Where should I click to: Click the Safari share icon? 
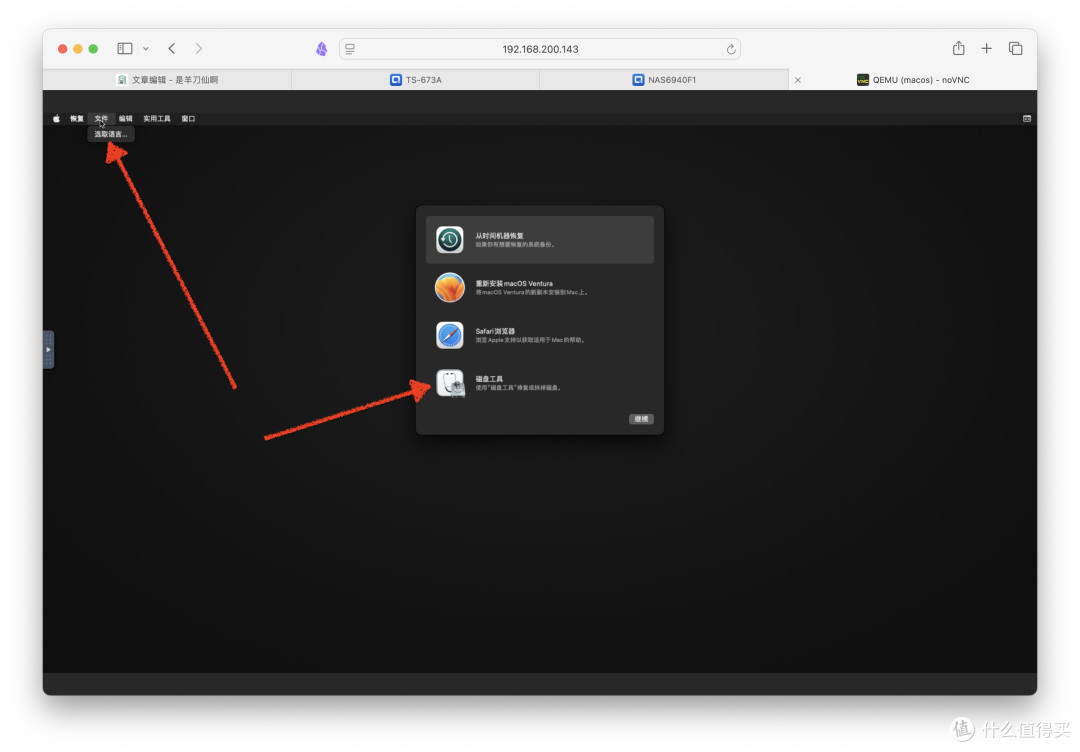pos(958,48)
